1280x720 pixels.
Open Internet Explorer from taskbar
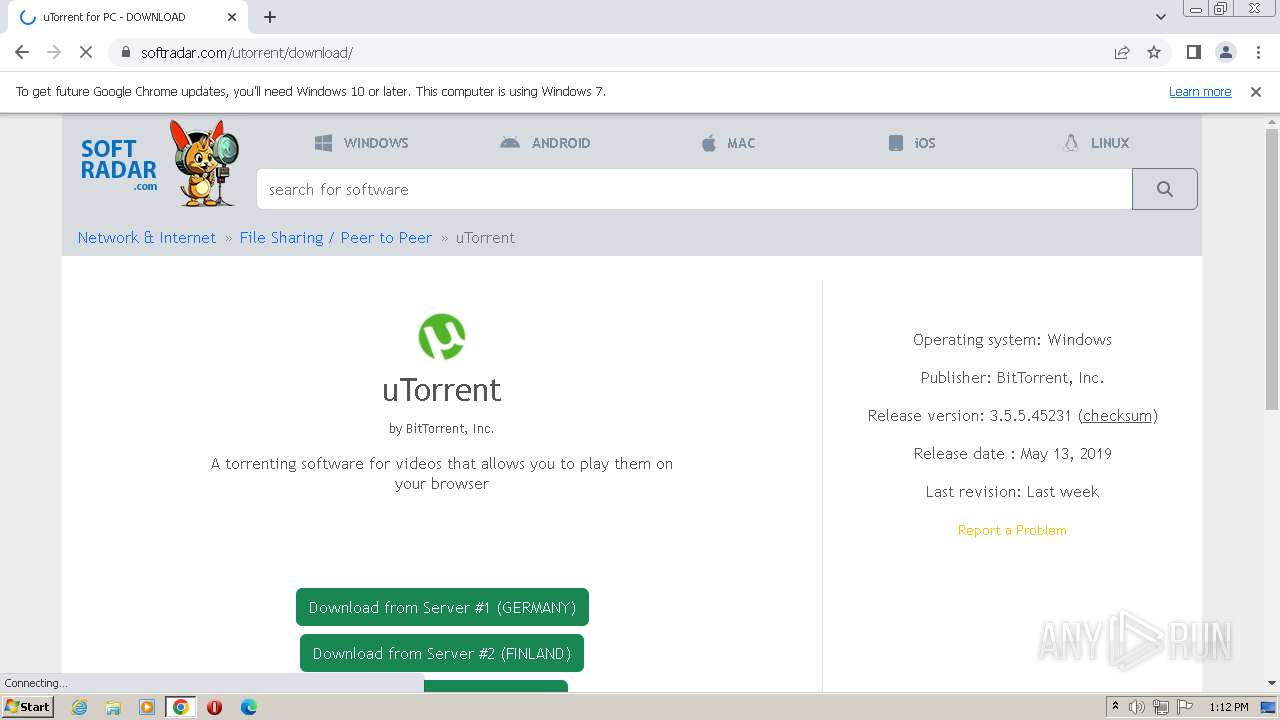click(x=79, y=707)
